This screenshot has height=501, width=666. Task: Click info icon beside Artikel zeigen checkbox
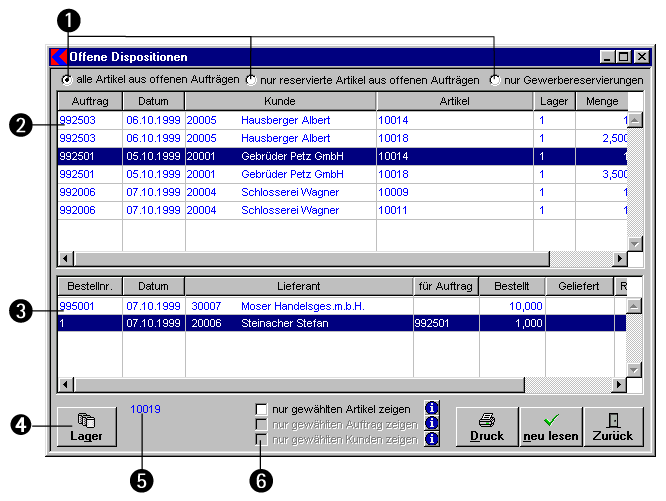click(x=432, y=408)
